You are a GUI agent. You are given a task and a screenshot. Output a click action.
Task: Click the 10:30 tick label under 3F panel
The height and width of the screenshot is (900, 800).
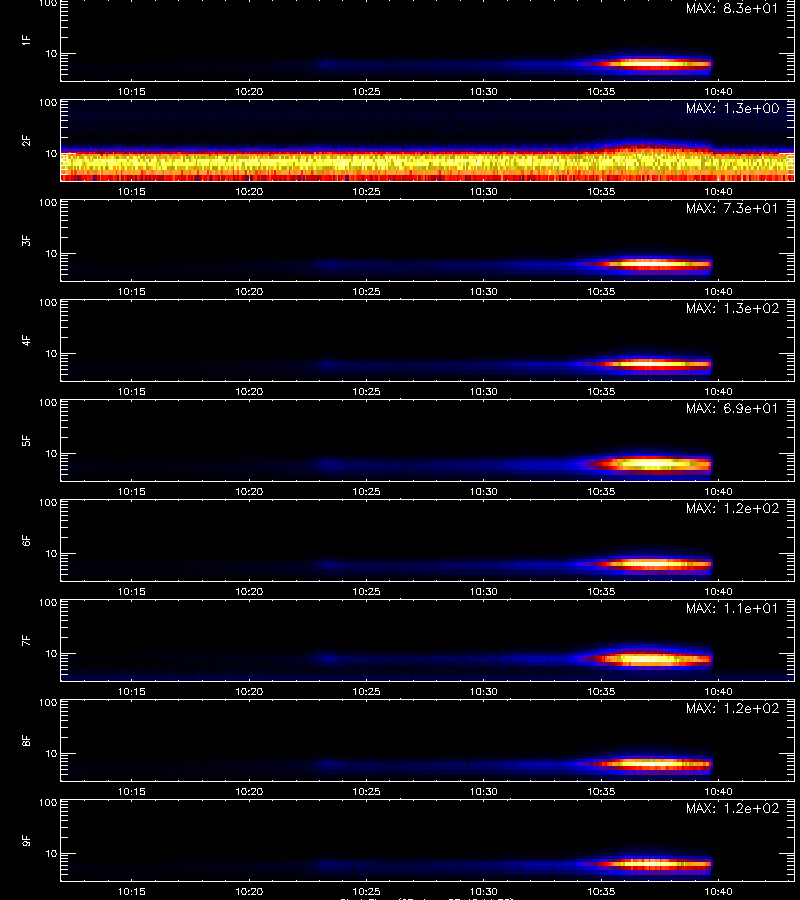coord(484,292)
